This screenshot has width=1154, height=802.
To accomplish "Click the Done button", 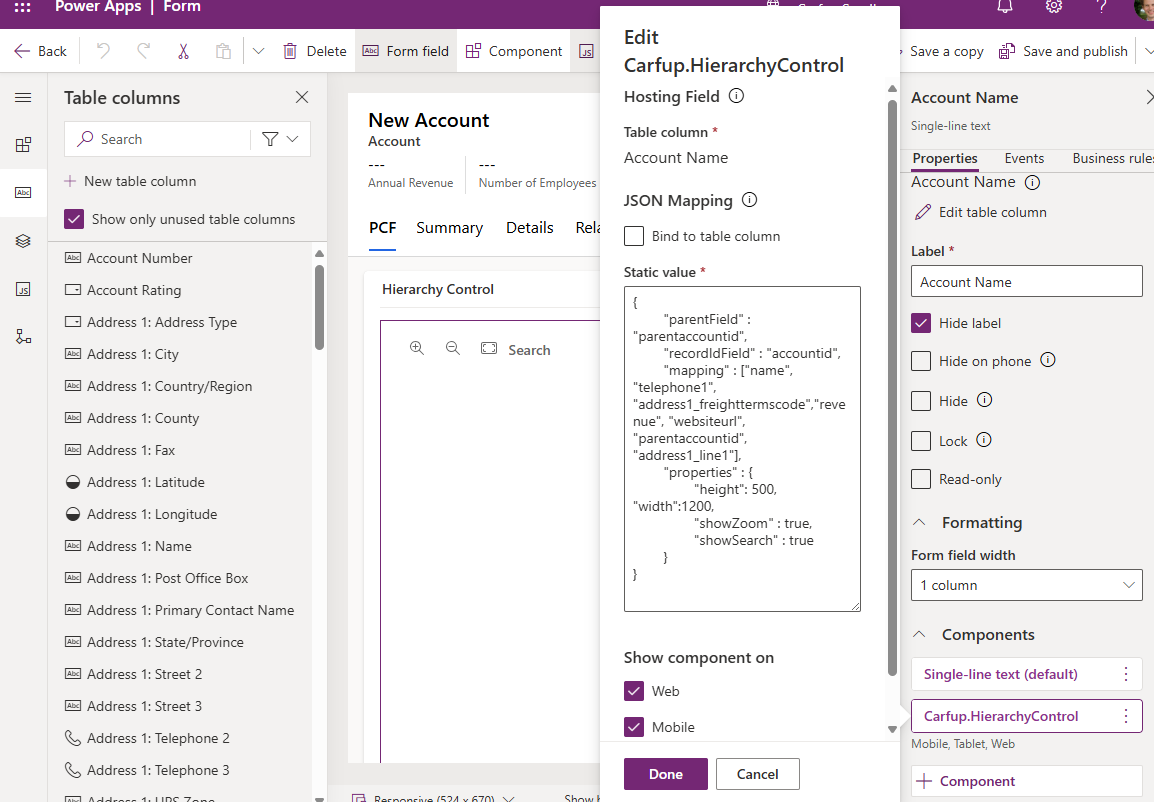I will pyautogui.click(x=666, y=774).
